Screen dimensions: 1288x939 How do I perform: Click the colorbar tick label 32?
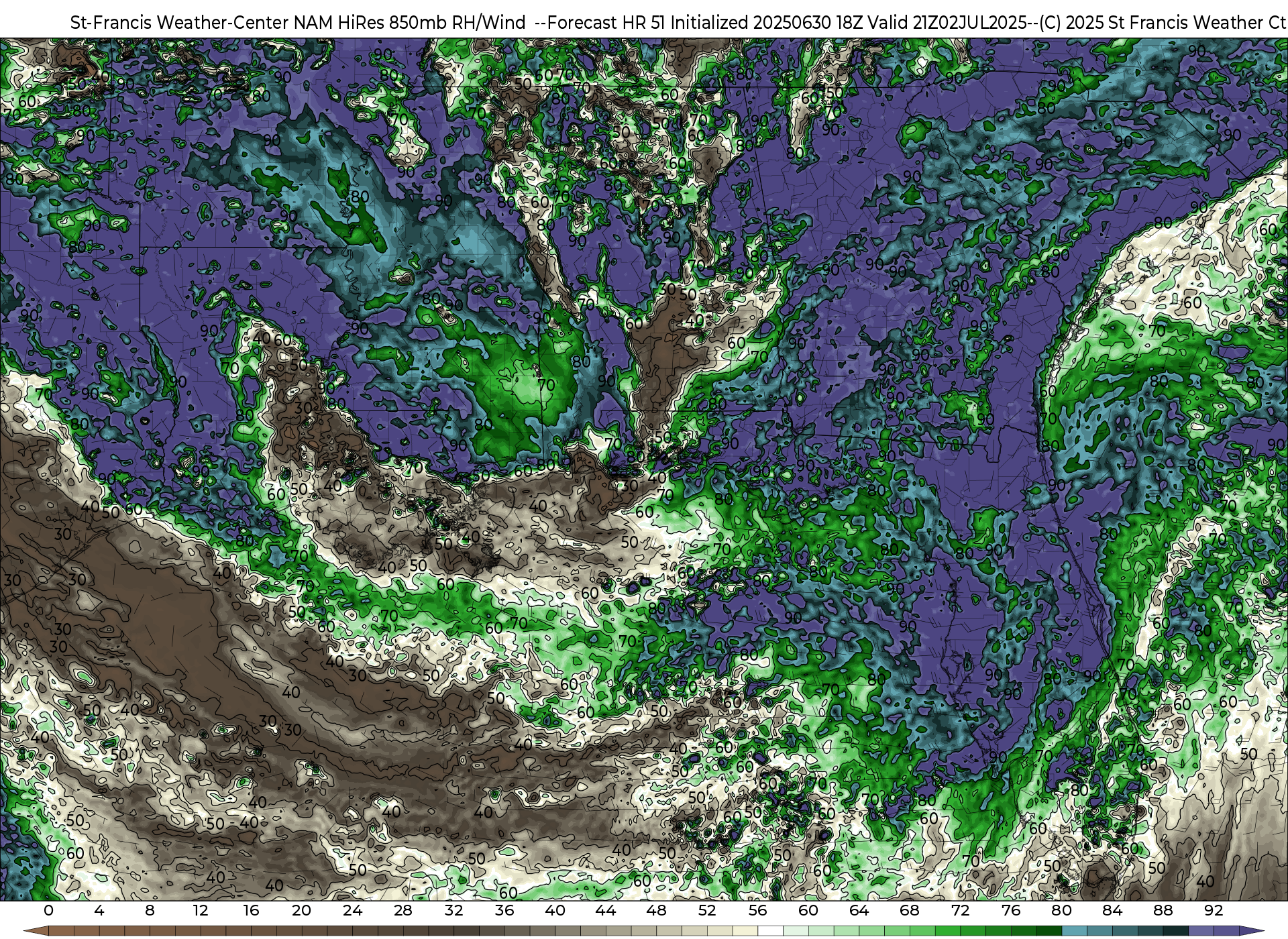[453, 910]
